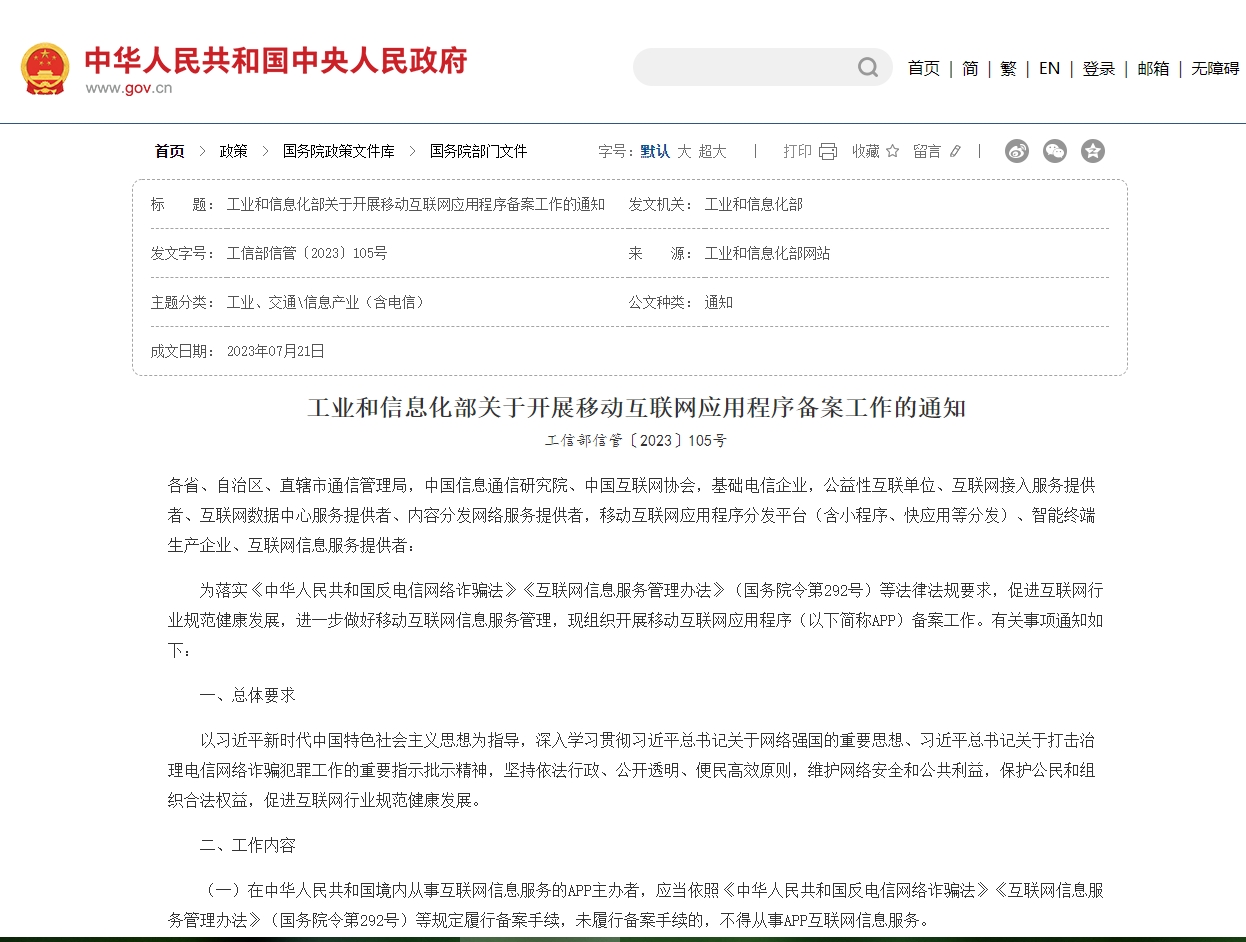The image size is (1246, 942).
Task: Switch the site language to EN
Action: pos(1049,68)
